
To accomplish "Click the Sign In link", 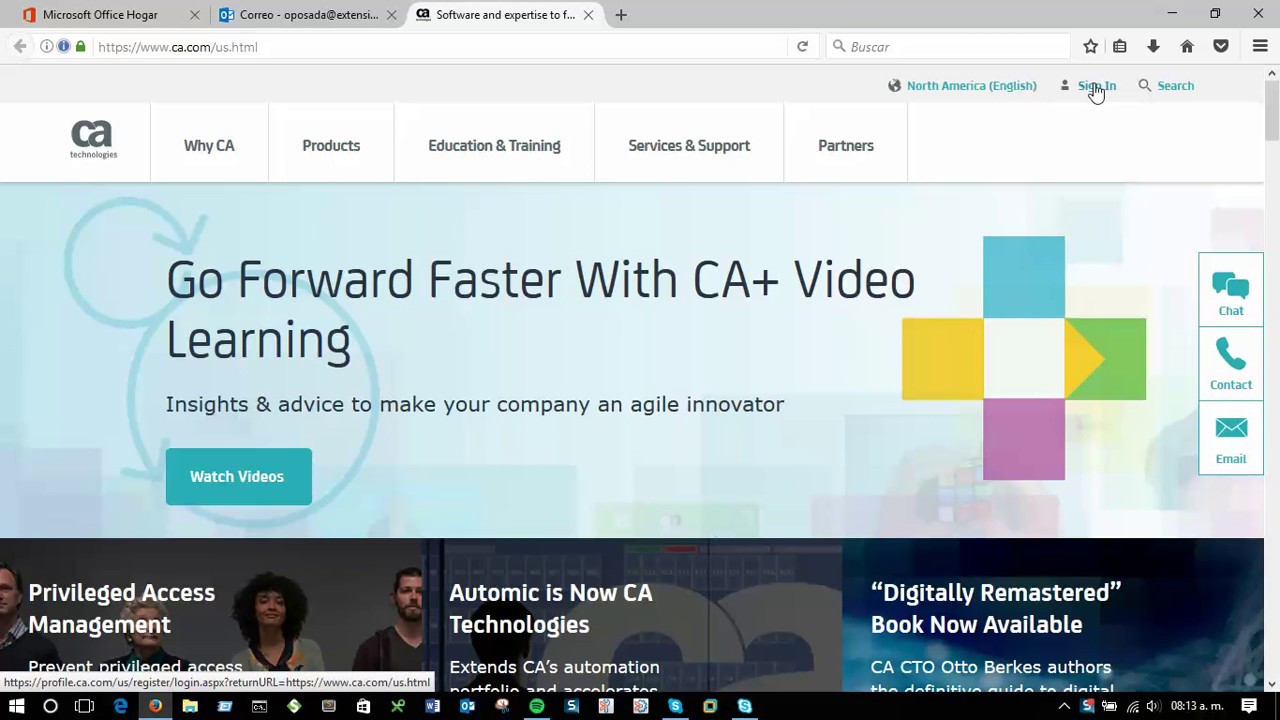I will [x=1097, y=85].
